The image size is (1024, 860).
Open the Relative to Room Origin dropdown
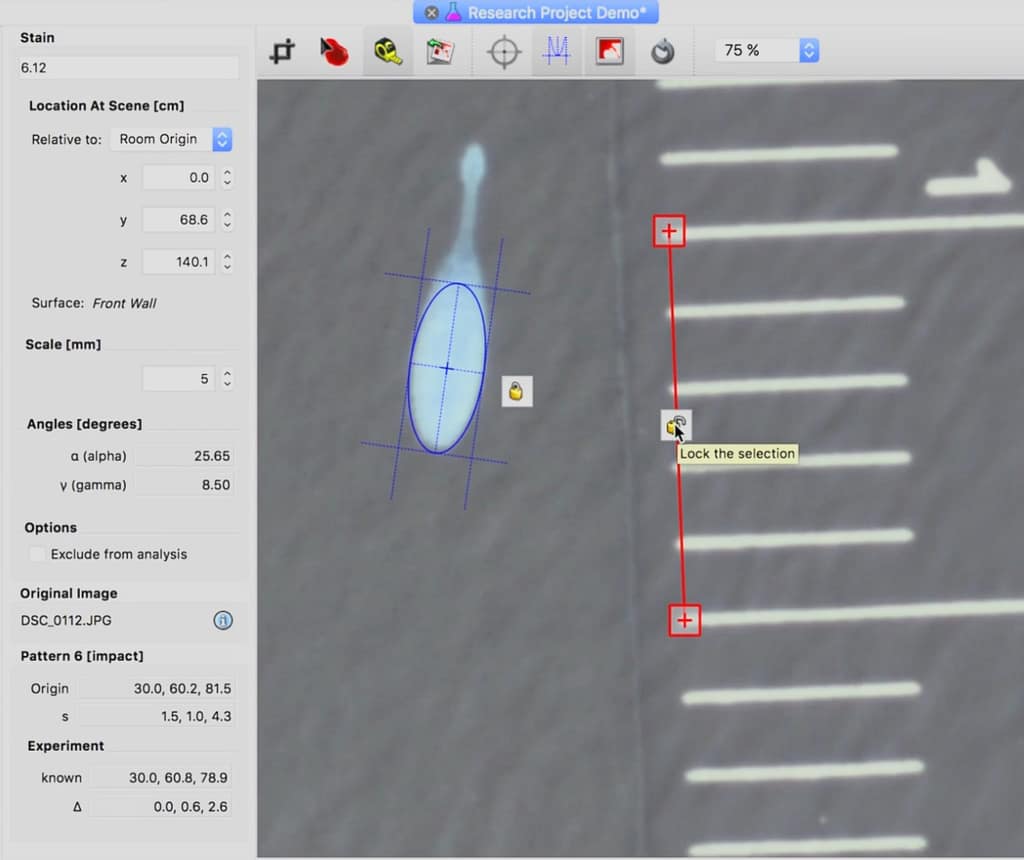point(170,139)
